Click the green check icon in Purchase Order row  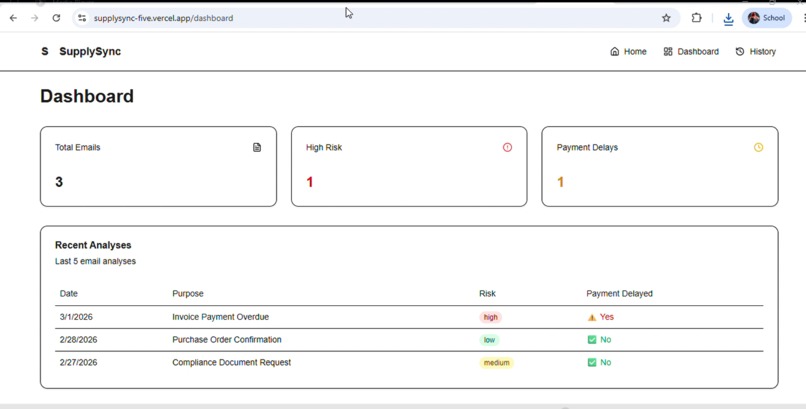(592, 340)
